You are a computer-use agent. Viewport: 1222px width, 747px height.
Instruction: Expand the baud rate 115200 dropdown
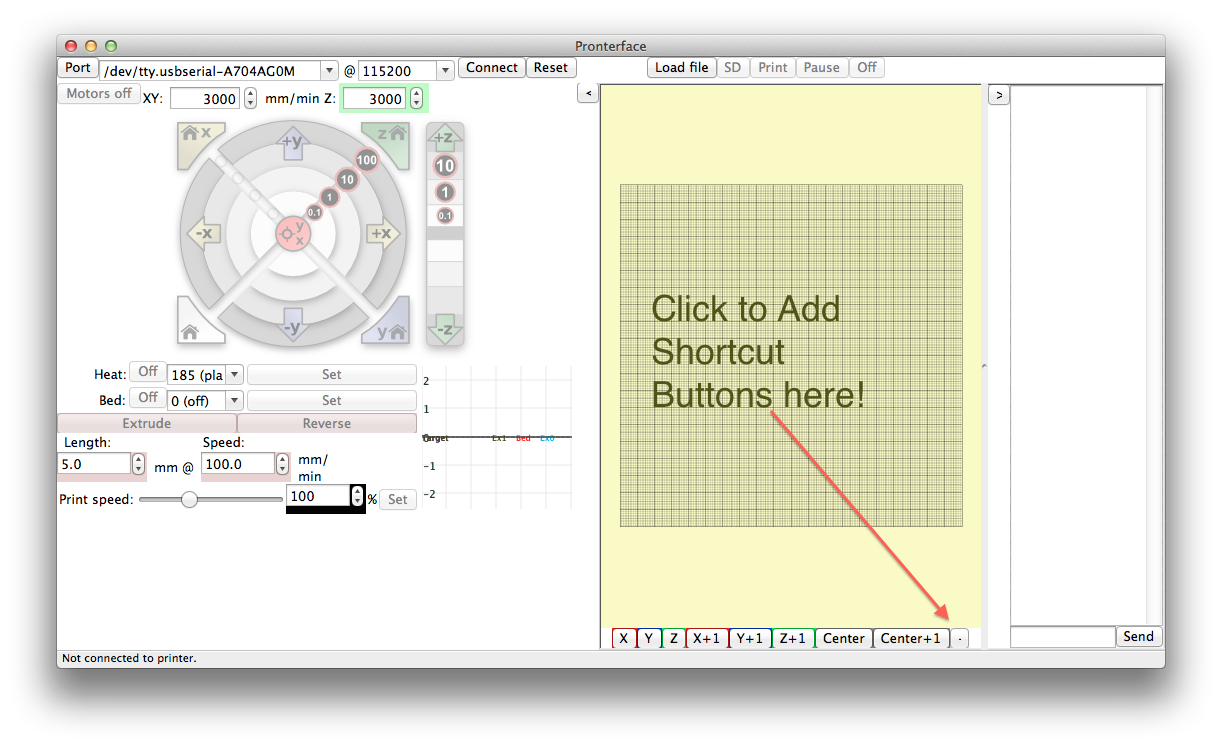(x=445, y=70)
